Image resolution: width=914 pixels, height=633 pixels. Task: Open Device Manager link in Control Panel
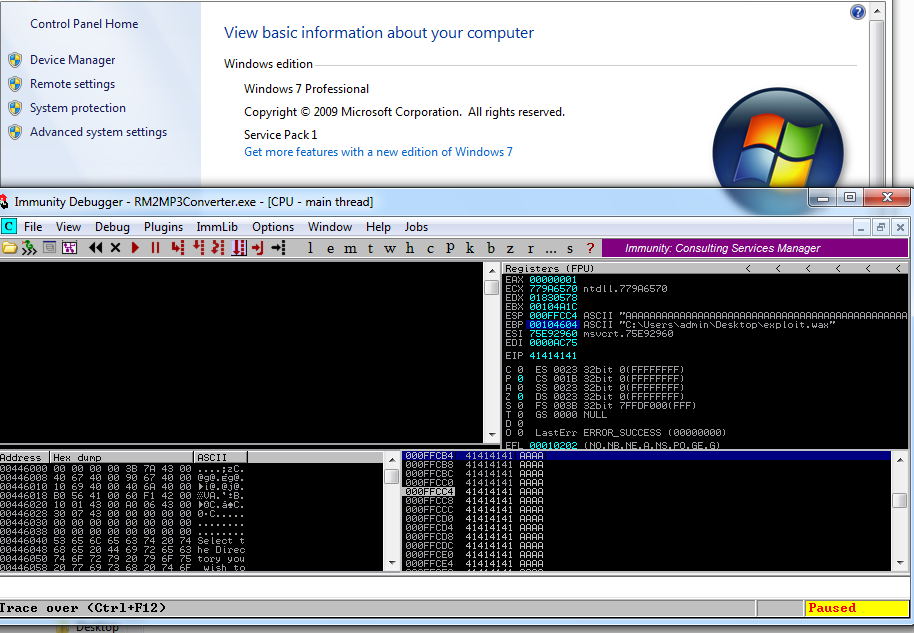pyautogui.click(x=72, y=60)
